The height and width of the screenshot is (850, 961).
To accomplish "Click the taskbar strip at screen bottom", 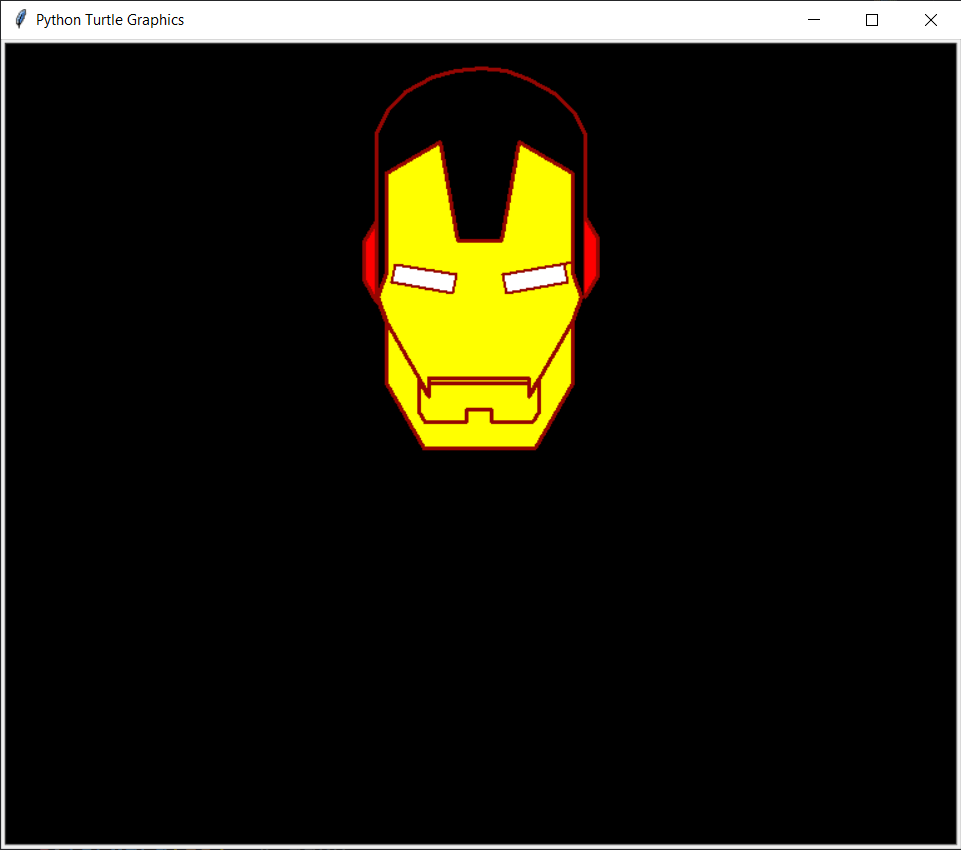I will (x=480, y=846).
